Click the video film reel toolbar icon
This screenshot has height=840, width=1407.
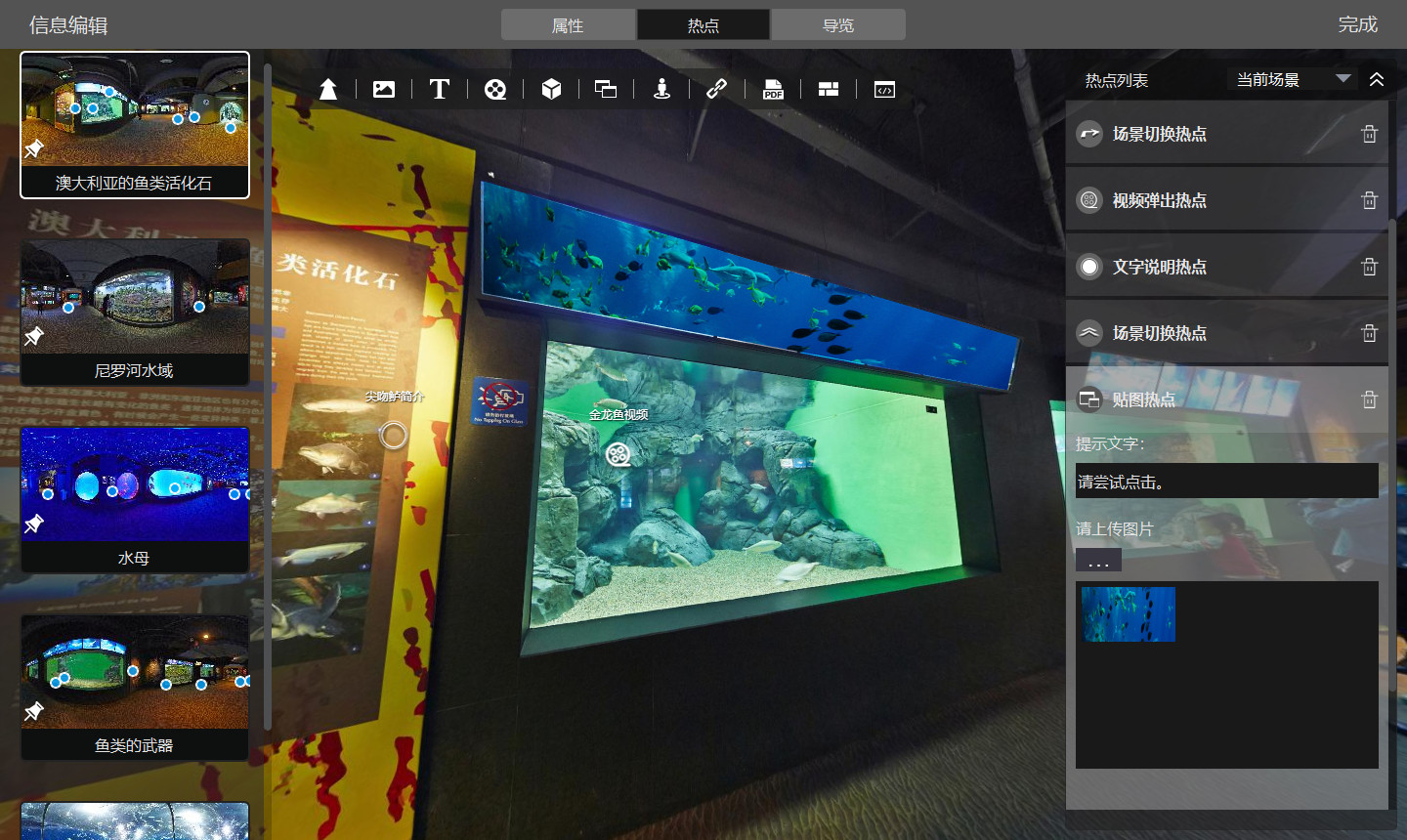495,90
